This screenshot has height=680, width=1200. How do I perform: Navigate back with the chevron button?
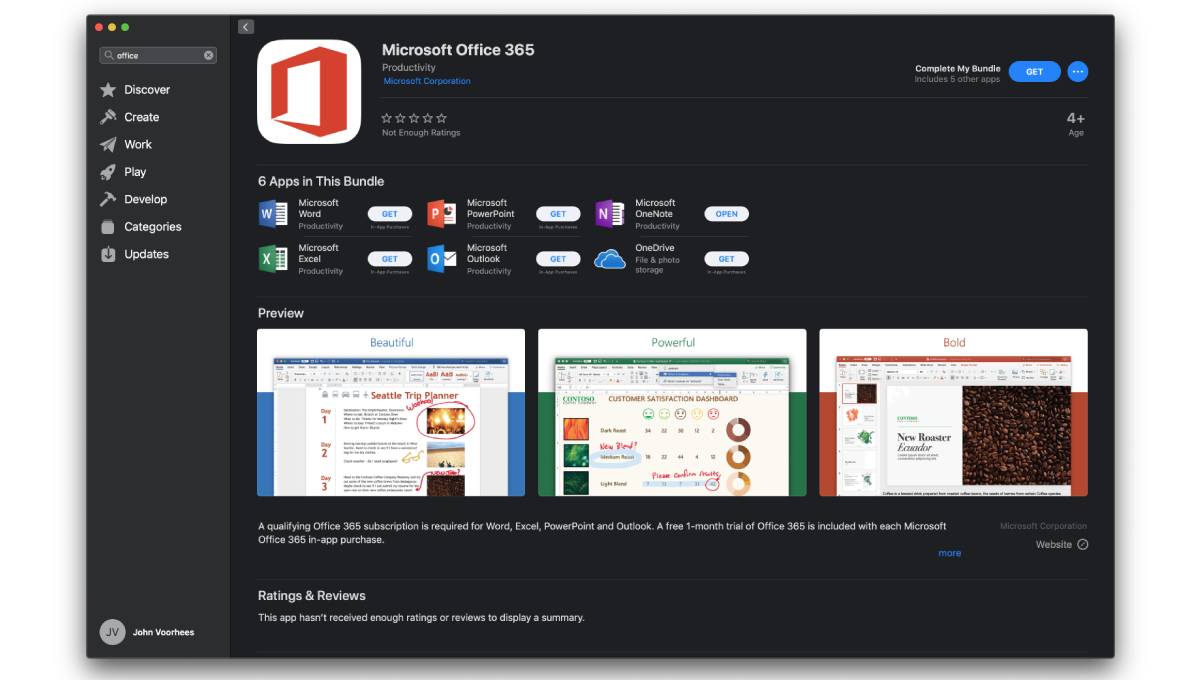tap(245, 26)
